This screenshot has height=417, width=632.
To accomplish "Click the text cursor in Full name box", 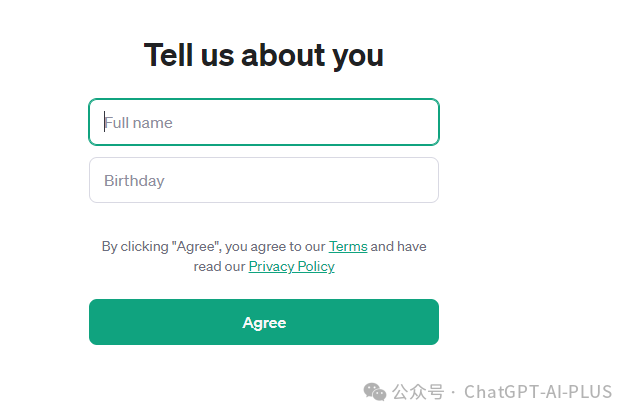I will 105,122.
